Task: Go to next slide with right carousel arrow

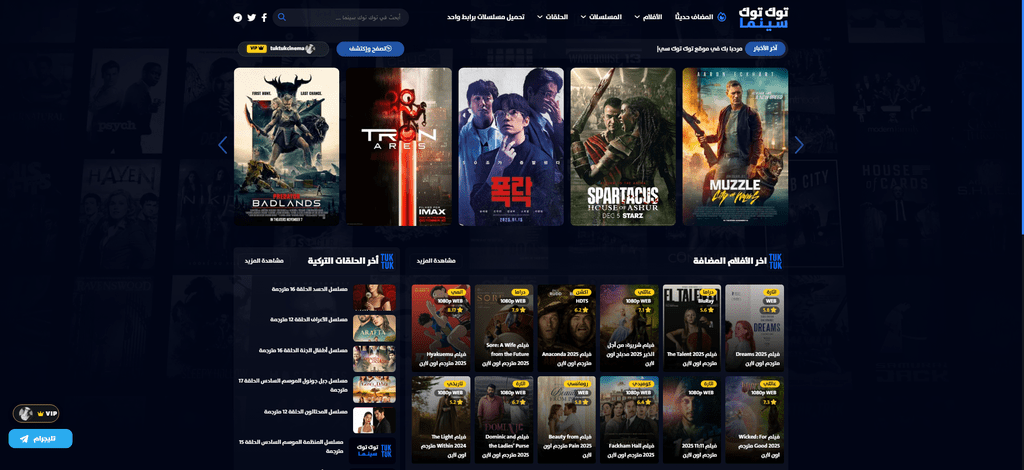Action: point(798,145)
